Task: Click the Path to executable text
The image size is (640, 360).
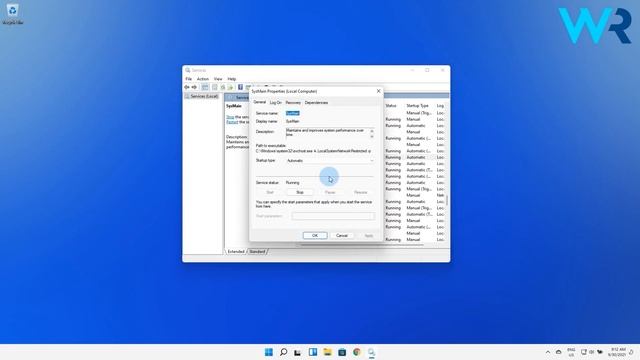Action: 313,151
